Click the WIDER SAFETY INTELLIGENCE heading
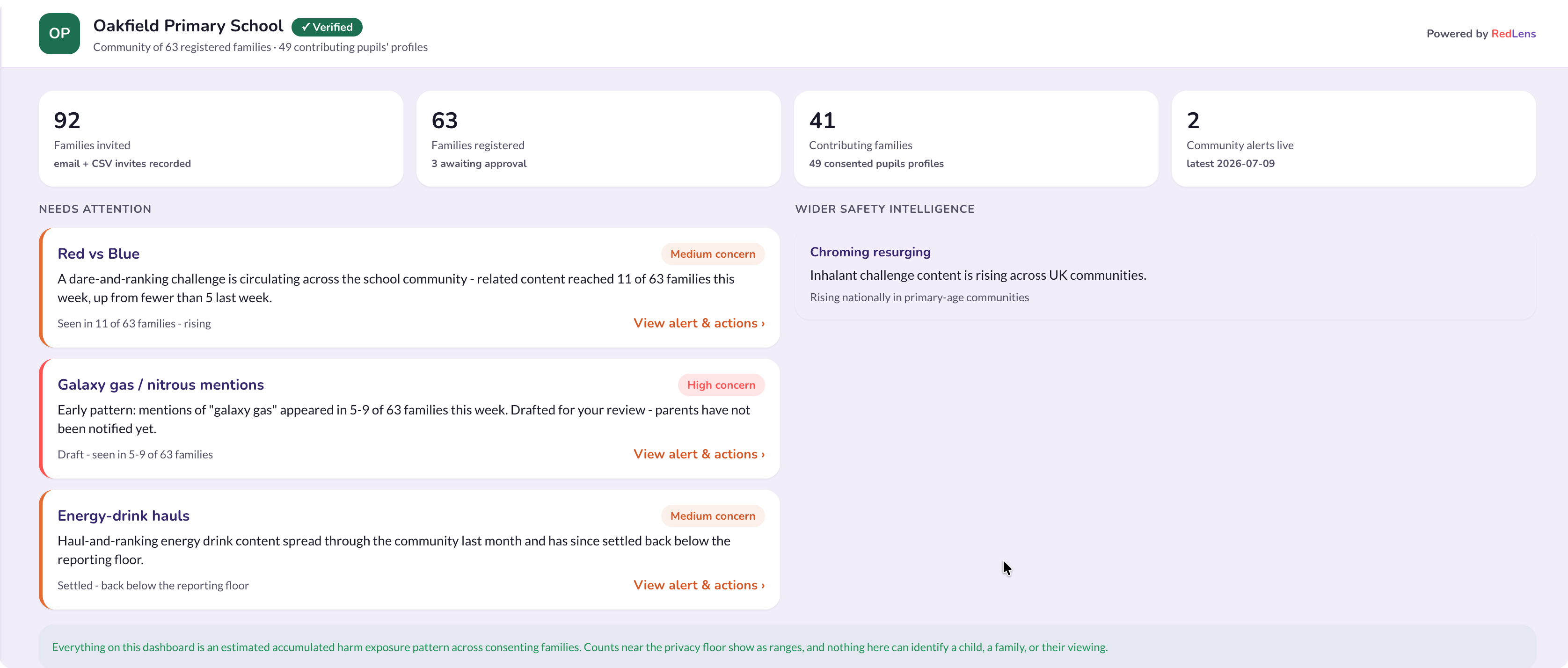 884,209
